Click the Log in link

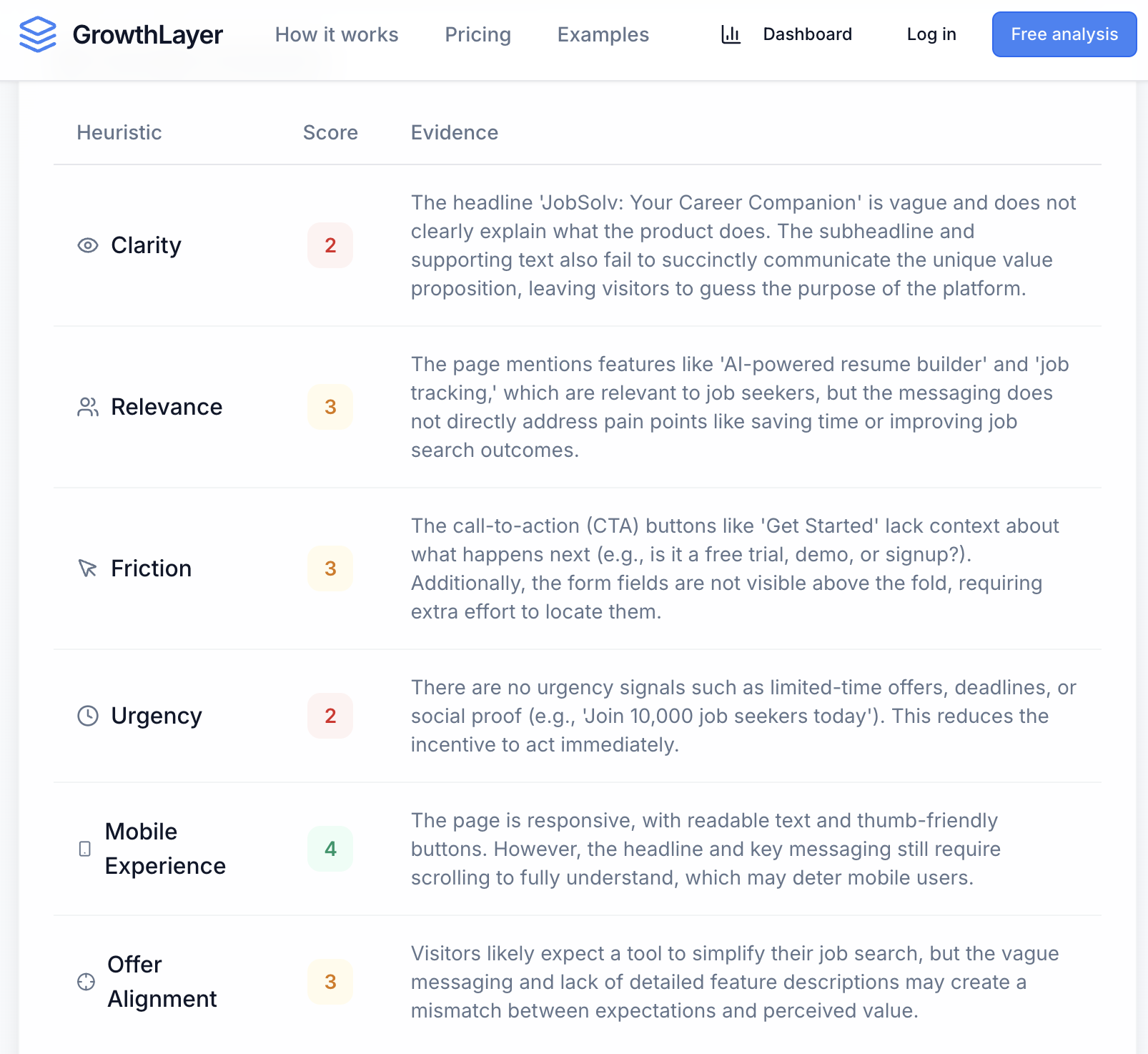(930, 34)
